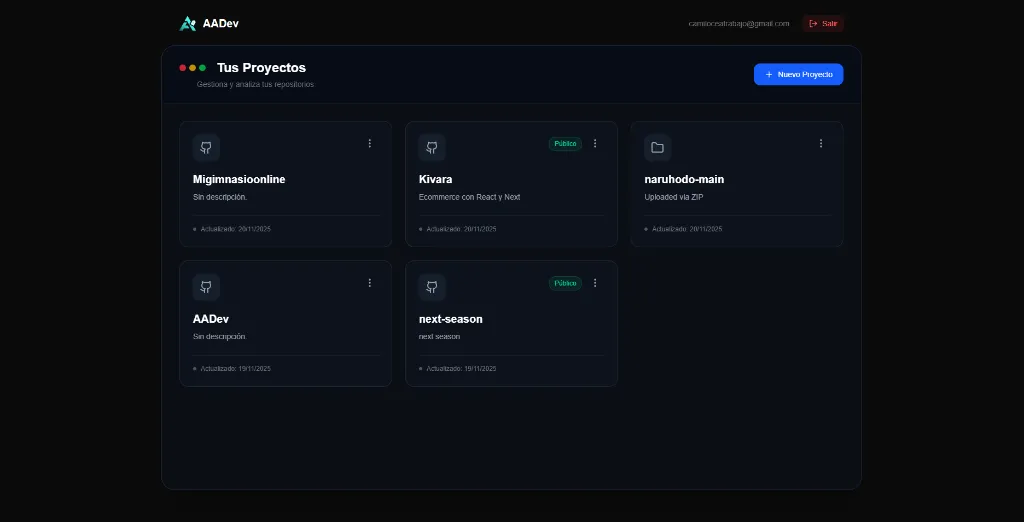This screenshot has width=1024, height=522.
Task: Click the Nuevo Proyecto button
Action: point(798,75)
